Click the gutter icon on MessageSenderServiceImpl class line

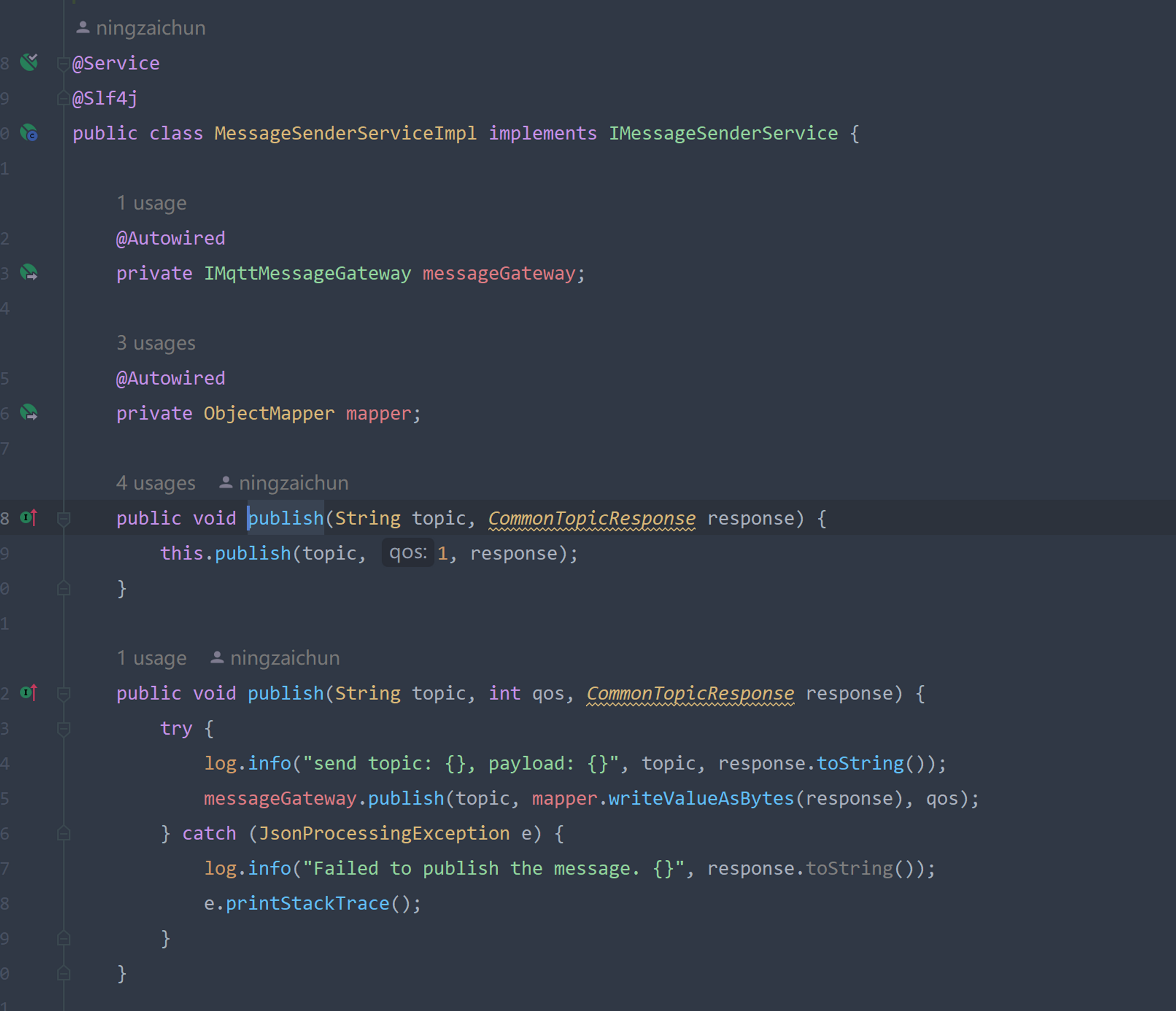(x=28, y=133)
